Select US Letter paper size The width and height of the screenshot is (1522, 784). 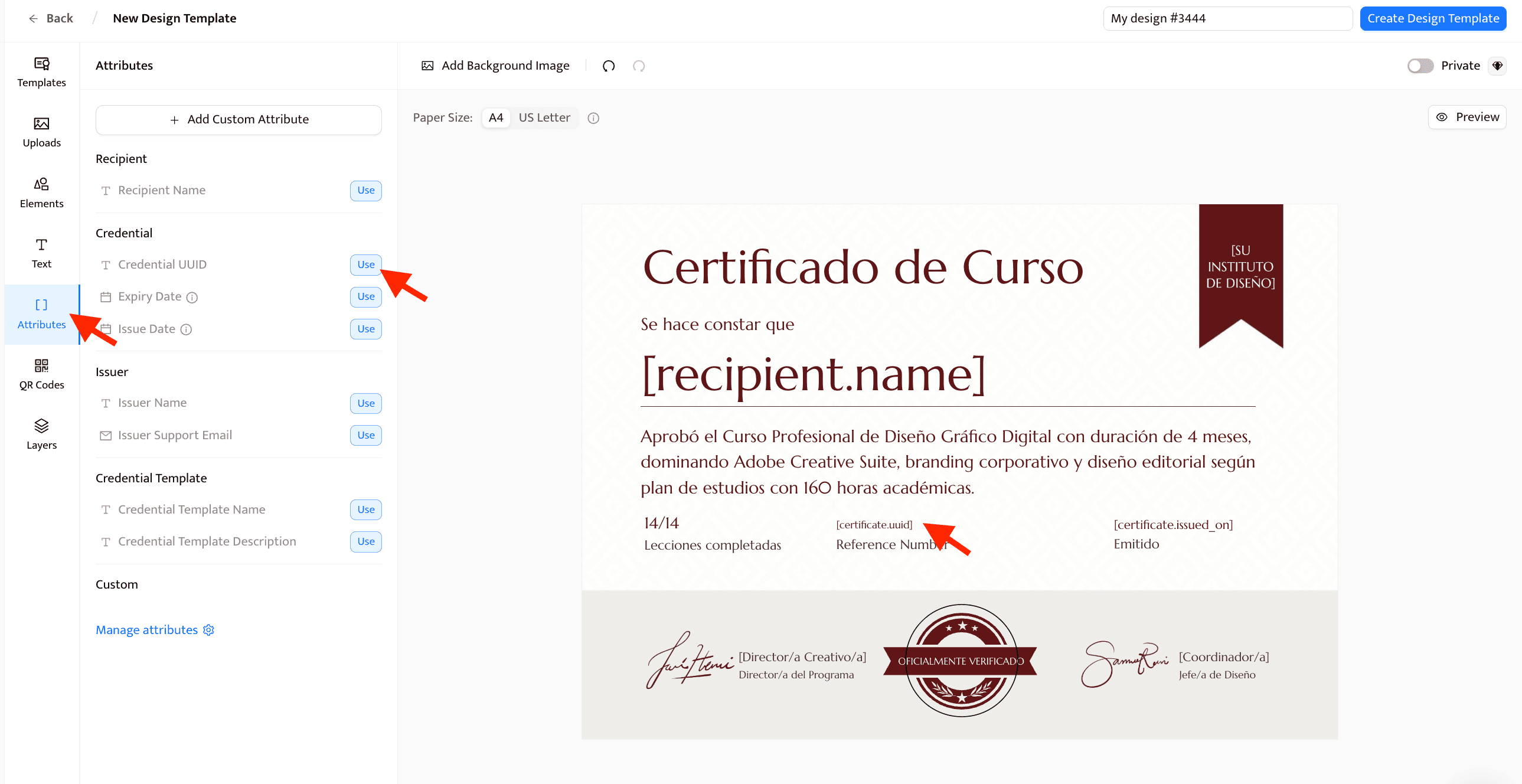point(544,117)
